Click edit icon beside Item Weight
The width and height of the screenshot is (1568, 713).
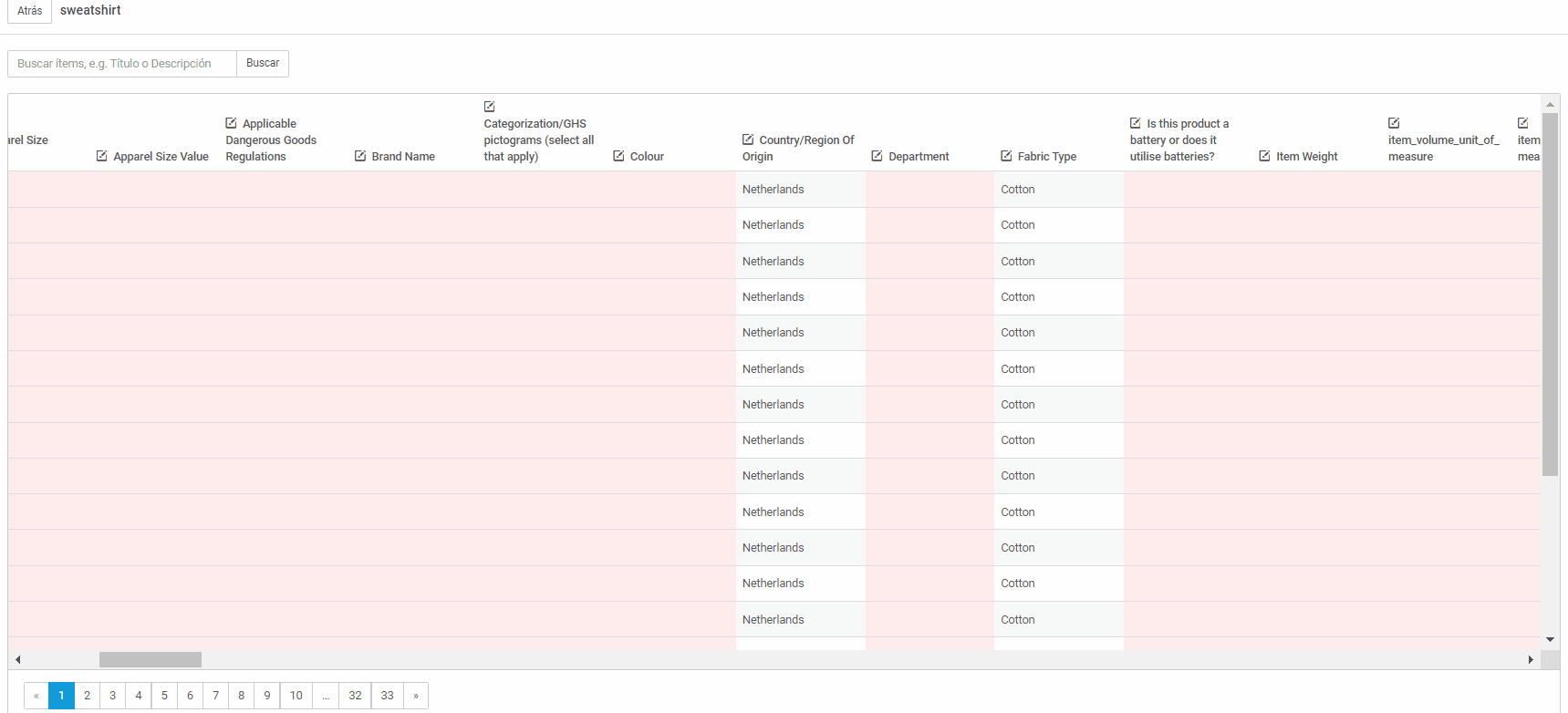(x=1264, y=156)
